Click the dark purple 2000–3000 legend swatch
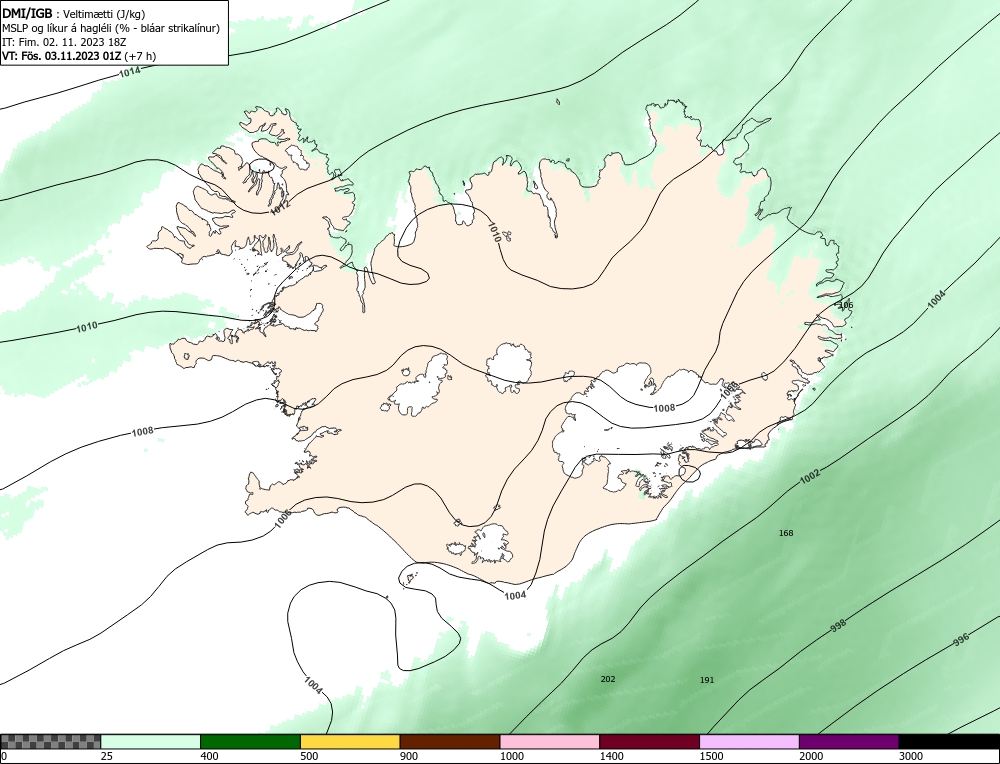Screen dimensions: 1000x764 point(849,741)
